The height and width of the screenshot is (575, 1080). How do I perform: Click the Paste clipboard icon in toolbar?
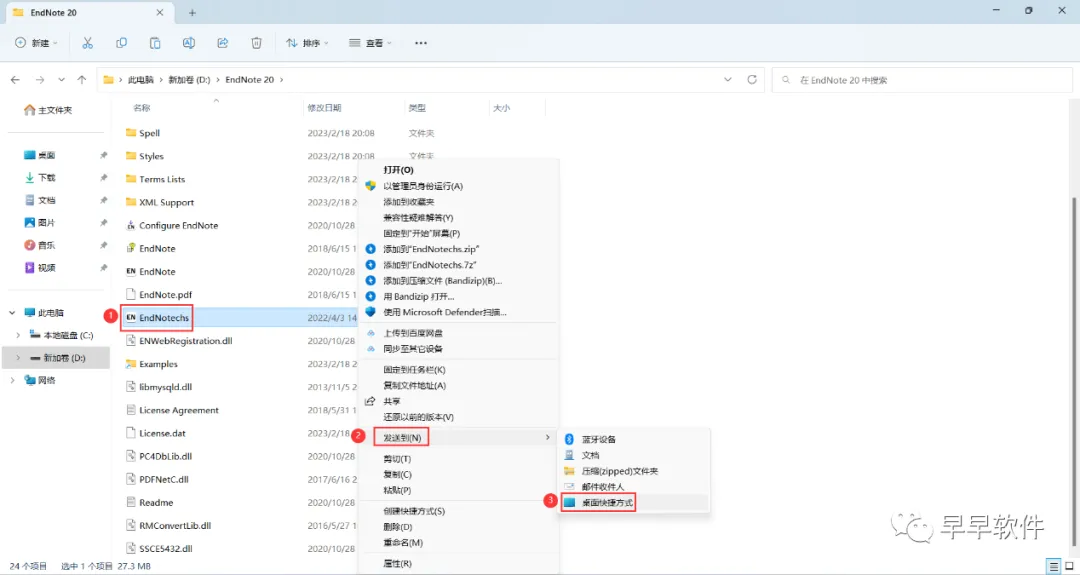point(155,43)
